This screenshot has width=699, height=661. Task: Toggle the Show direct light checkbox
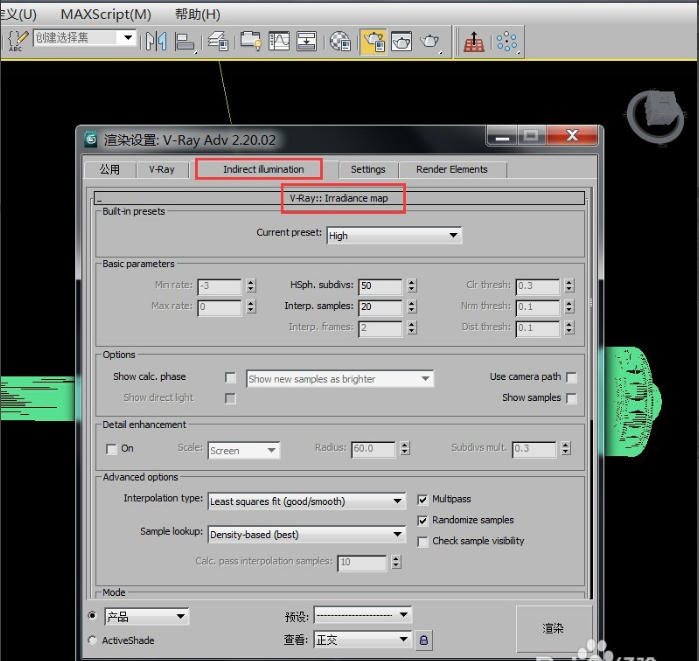(230, 398)
